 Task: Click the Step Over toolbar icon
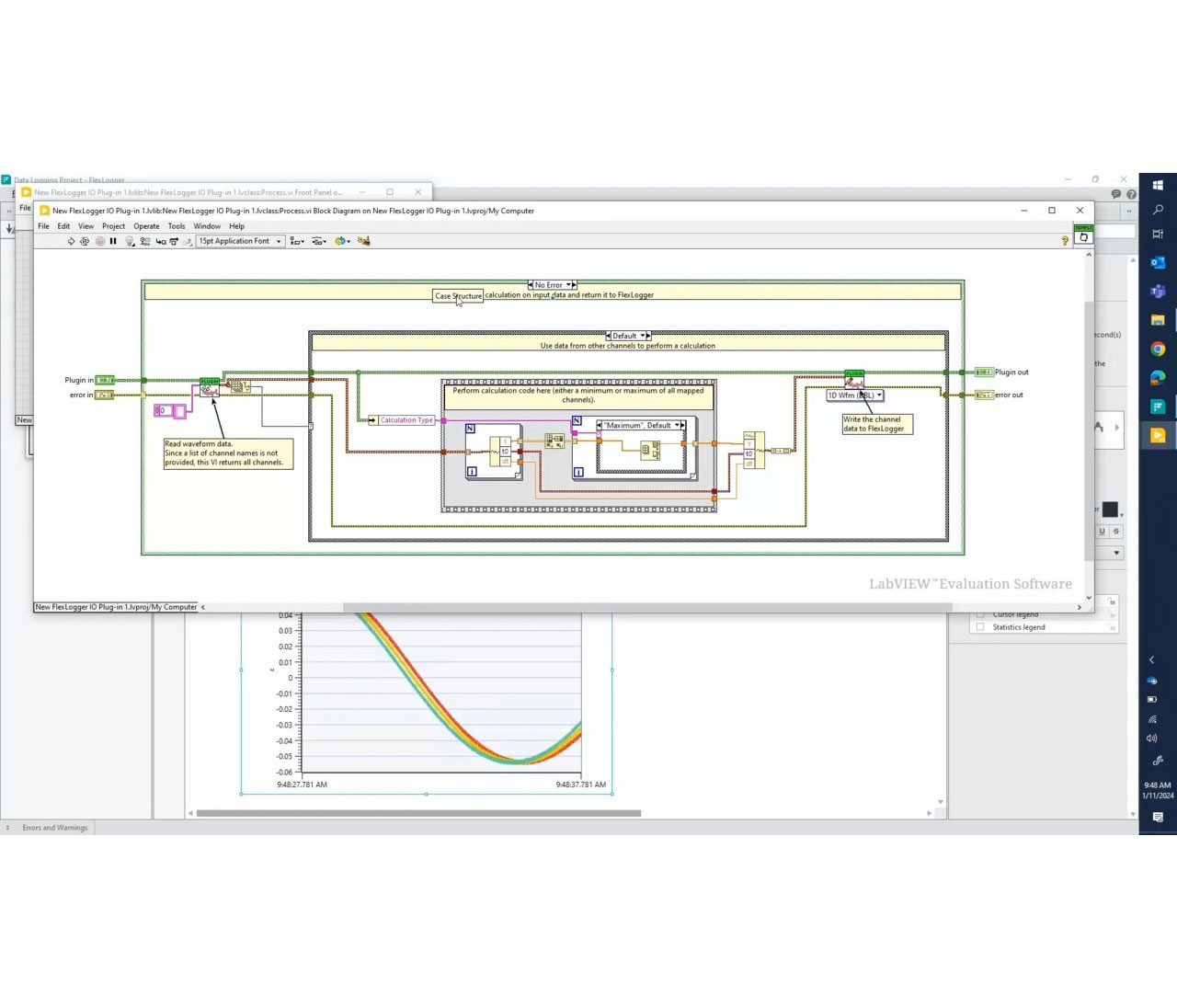click(174, 241)
